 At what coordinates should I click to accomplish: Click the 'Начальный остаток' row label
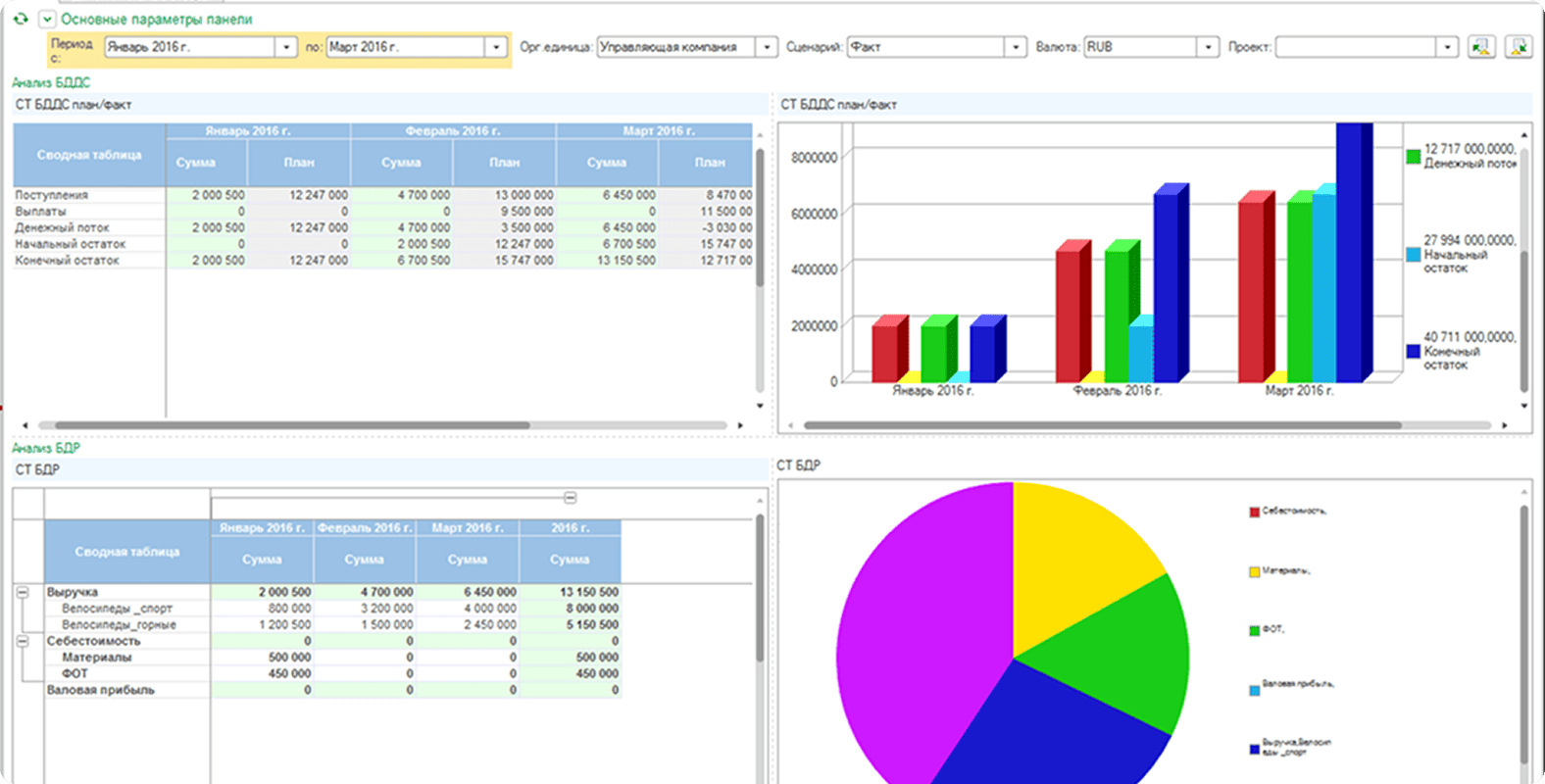71,244
